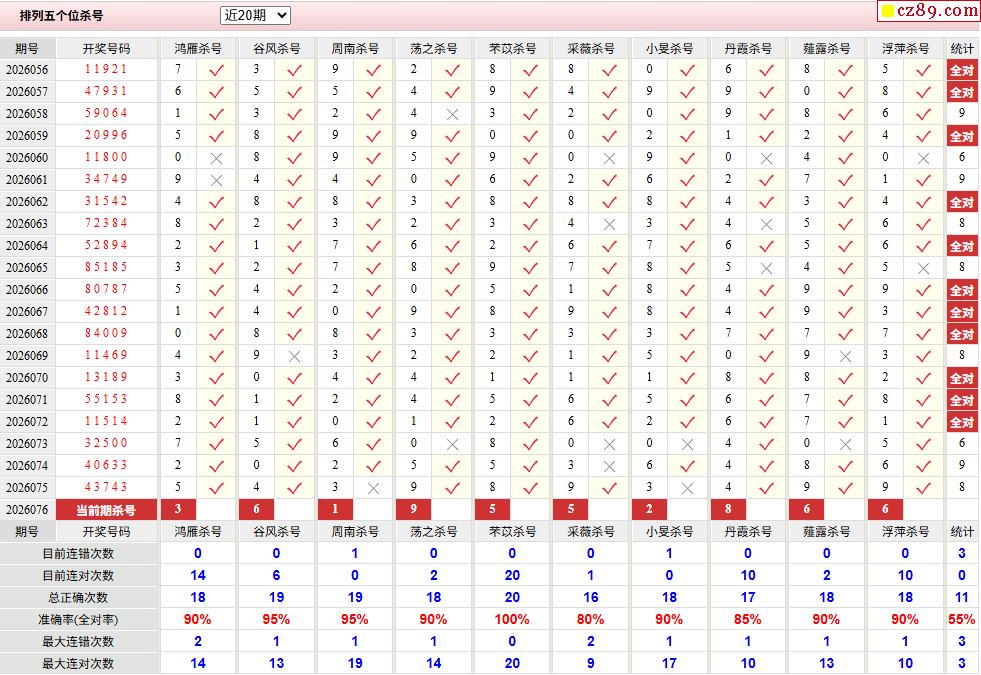981x675 pixels.
Task: Click the yellow square beside cz89.com
Action: 886,12
